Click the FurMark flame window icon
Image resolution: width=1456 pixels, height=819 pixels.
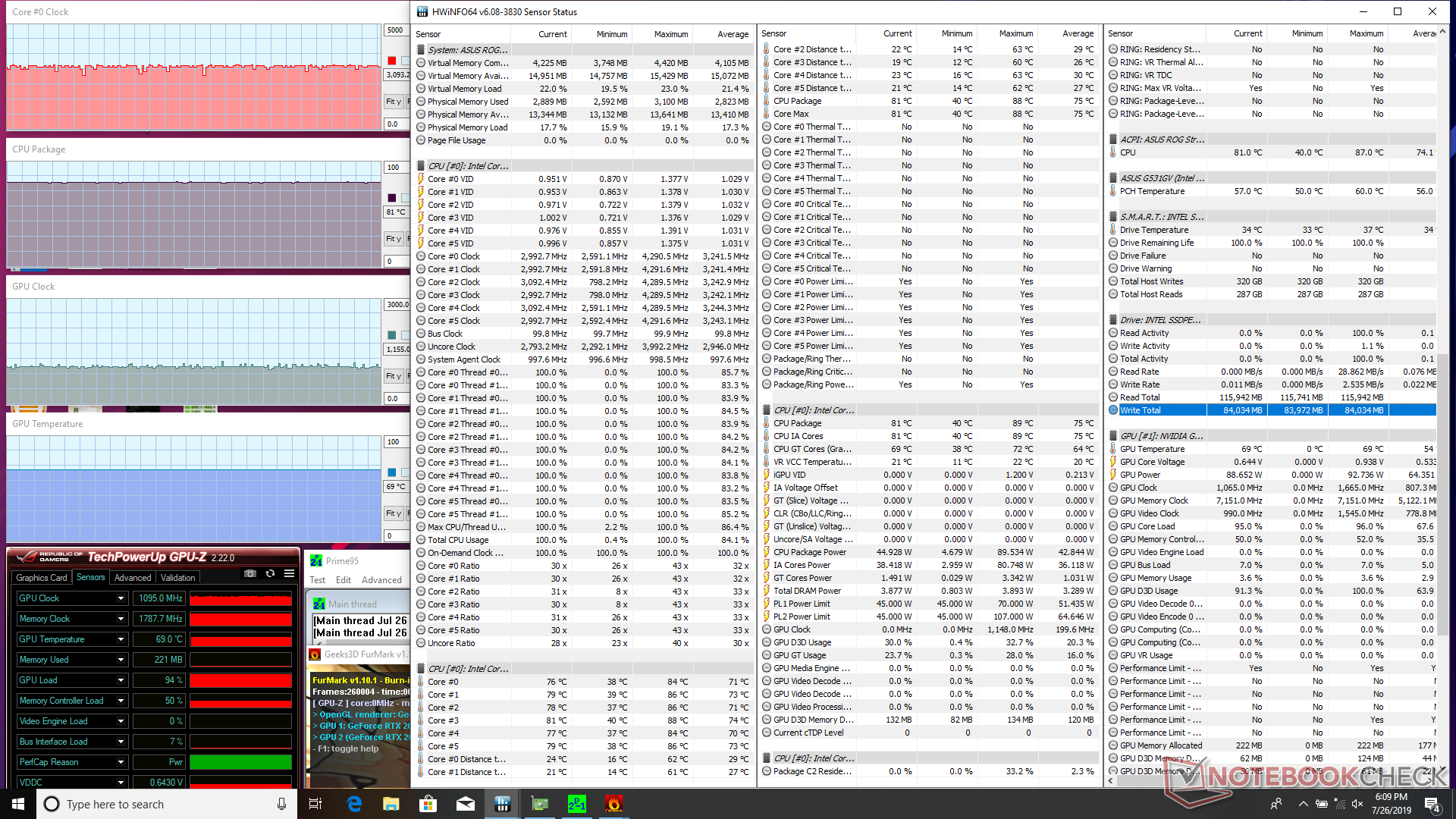(x=315, y=654)
